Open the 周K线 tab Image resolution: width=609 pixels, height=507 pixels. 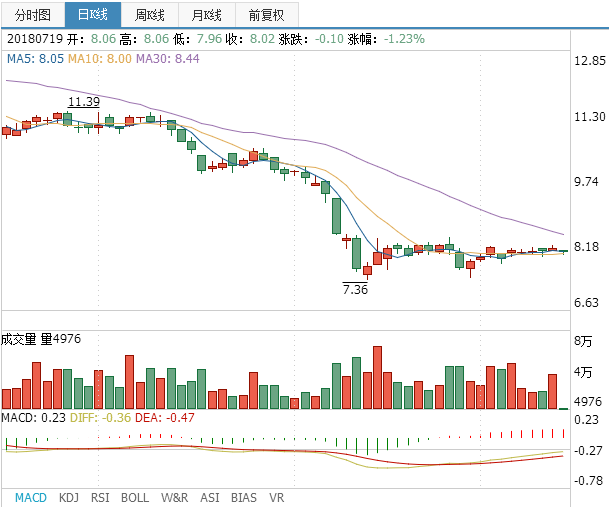point(150,15)
